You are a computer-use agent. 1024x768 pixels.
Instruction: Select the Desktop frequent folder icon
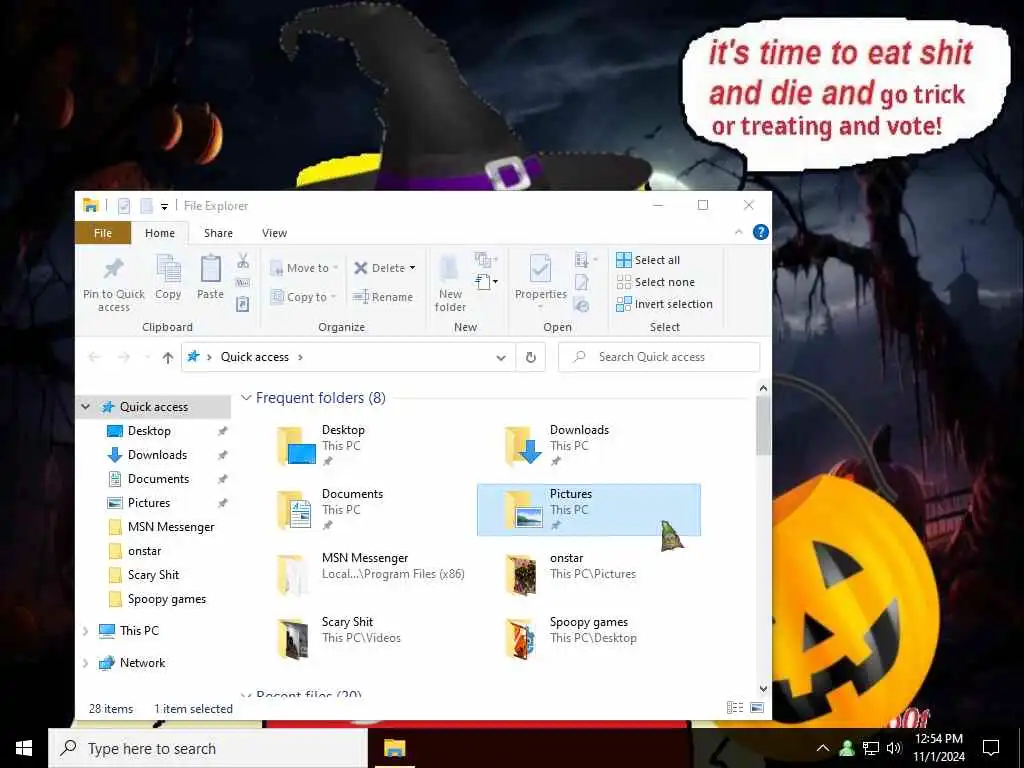click(296, 445)
